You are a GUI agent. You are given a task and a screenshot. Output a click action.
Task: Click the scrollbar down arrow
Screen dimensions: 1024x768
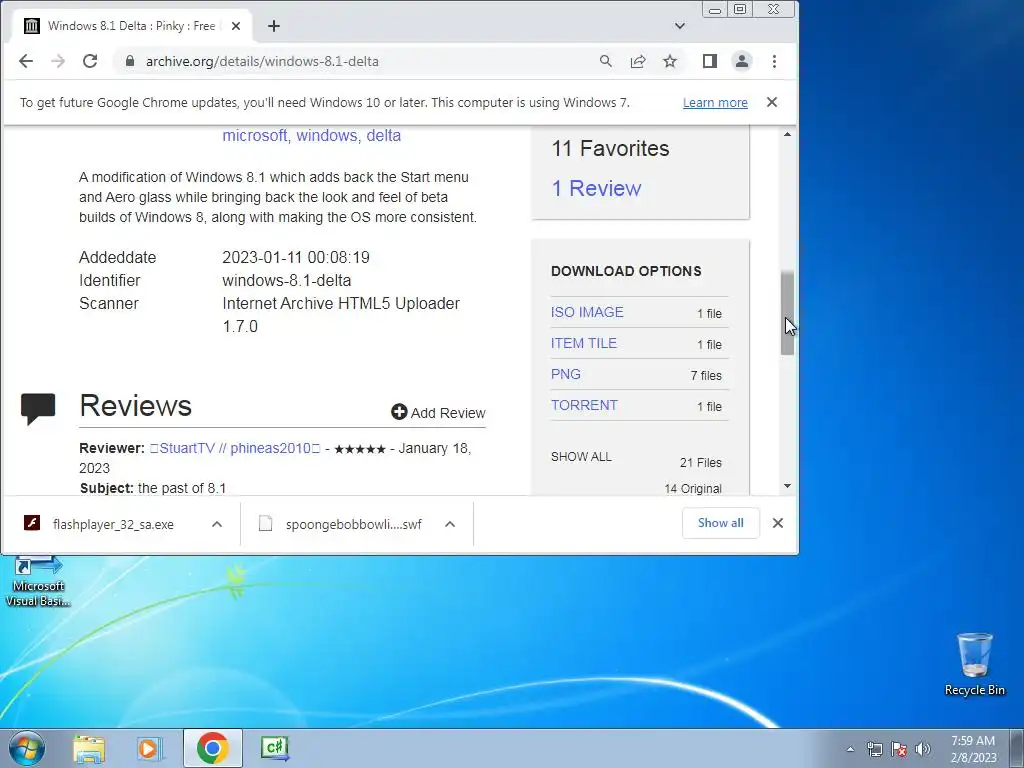788,486
